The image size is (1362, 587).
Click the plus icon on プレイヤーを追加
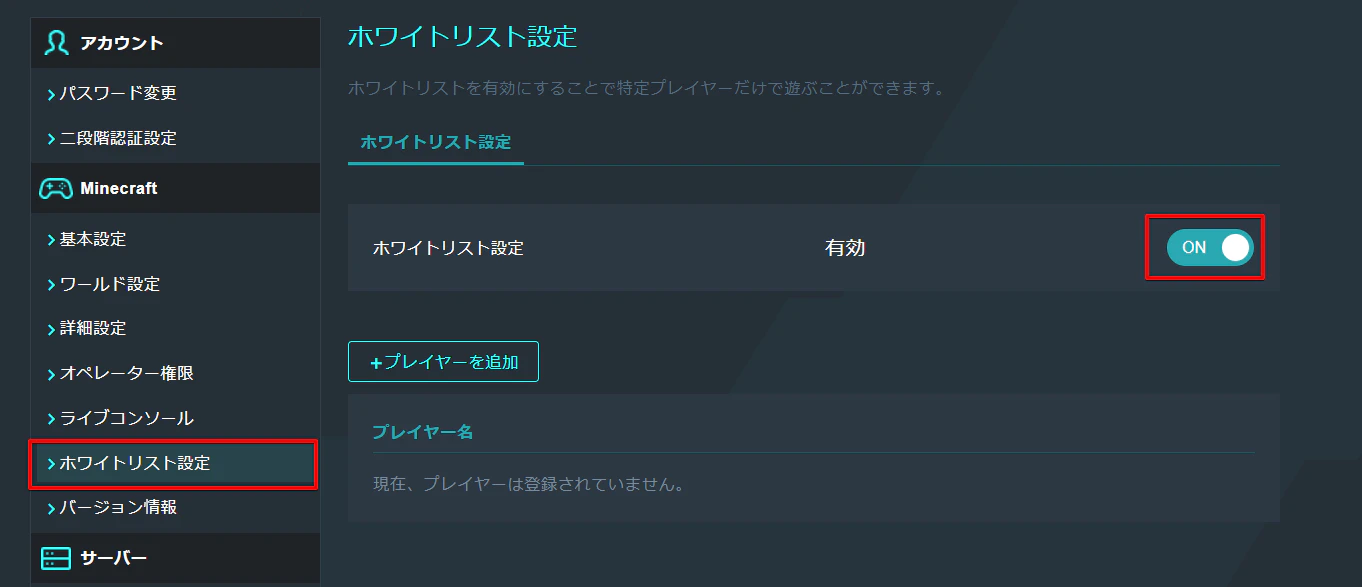[x=376, y=363]
